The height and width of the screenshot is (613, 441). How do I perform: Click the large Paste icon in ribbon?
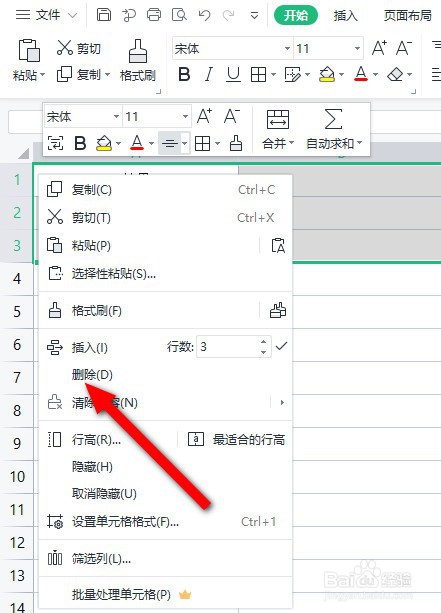tap(29, 50)
